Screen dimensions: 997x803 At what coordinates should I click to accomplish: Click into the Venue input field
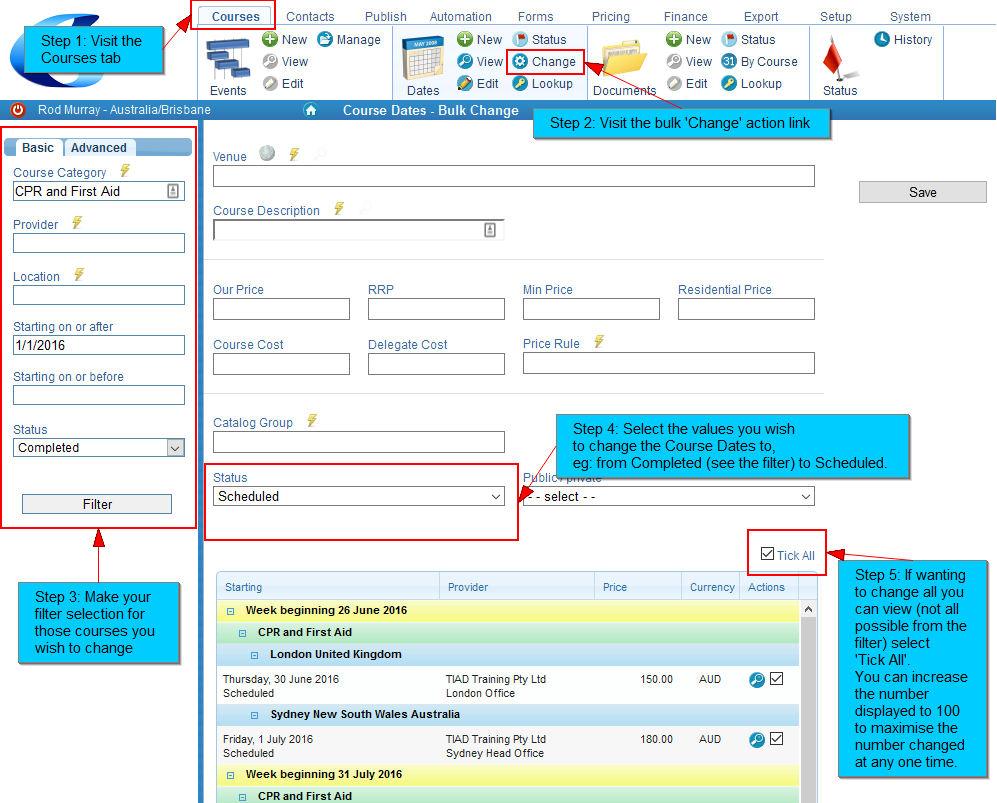514,176
